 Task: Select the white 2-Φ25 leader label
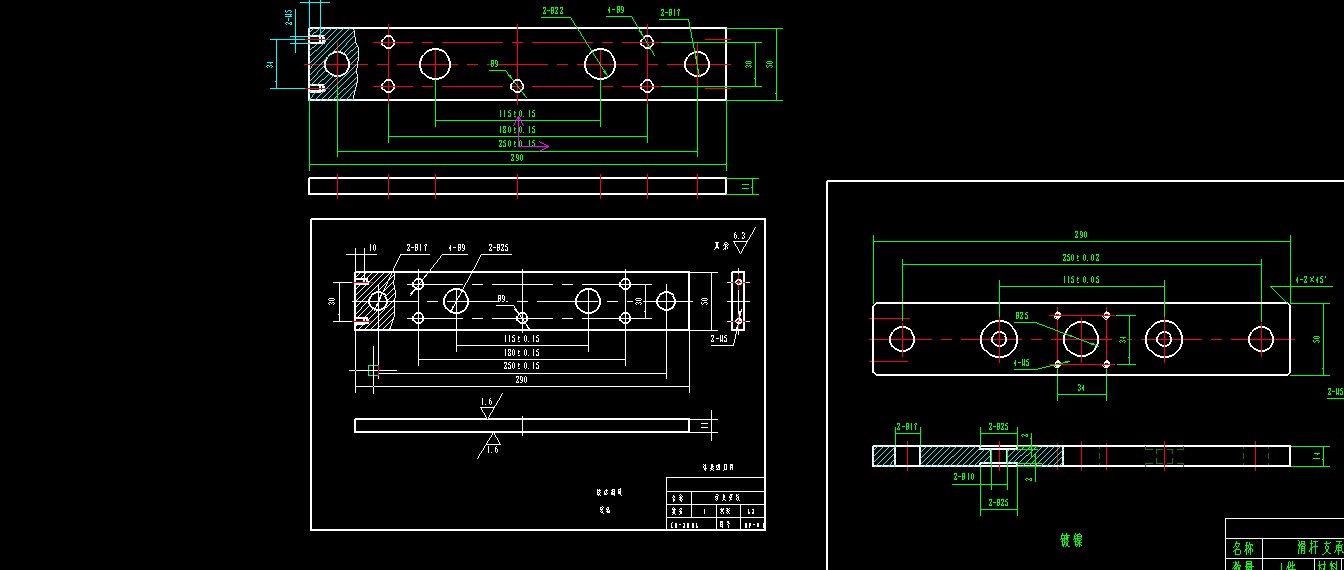tap(499, 247)
